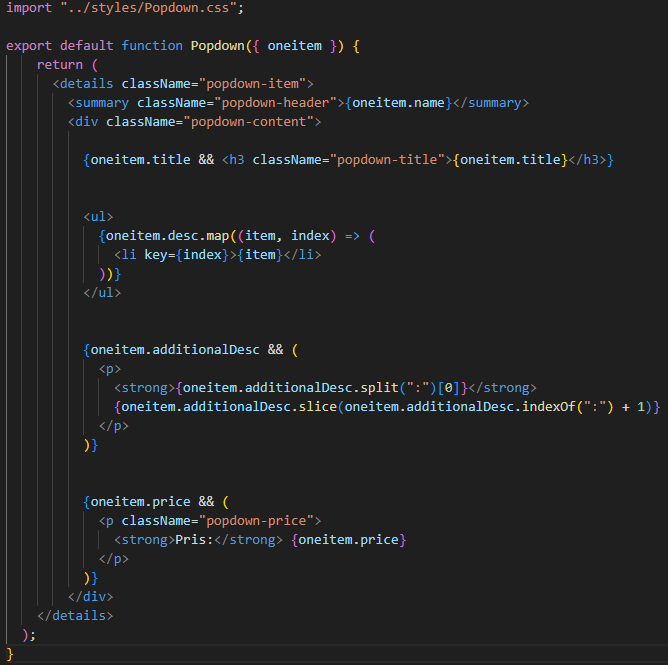The image size is (668, 665).
Task: Click the "import" keyword
Action: (29, 8)
